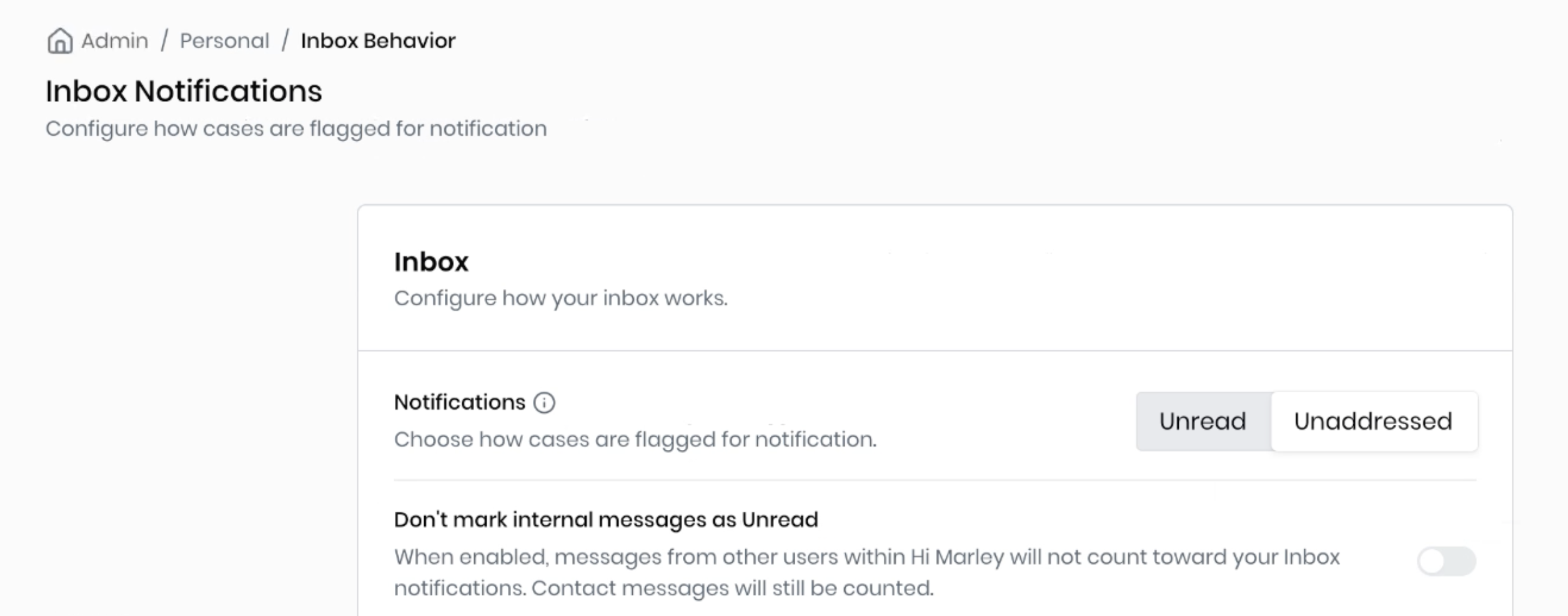Screen dimensions: 1568x616
Task: Click the divider line below Notifications setting
Action: point(935,480)
